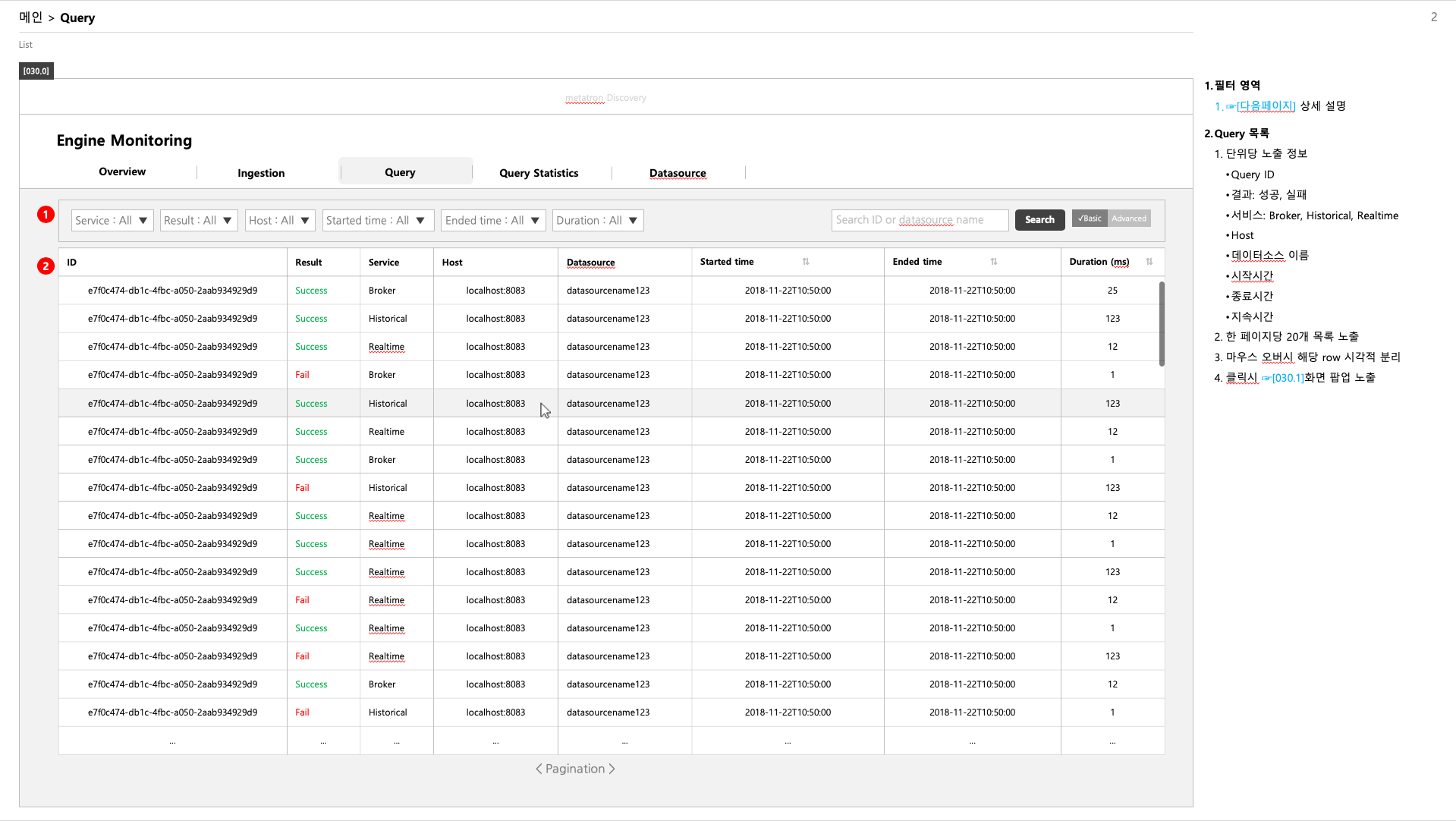This screenshot has width=1456, height=821.
Task: Switch to Basic search mode
Action: [x=1090, y=219]
